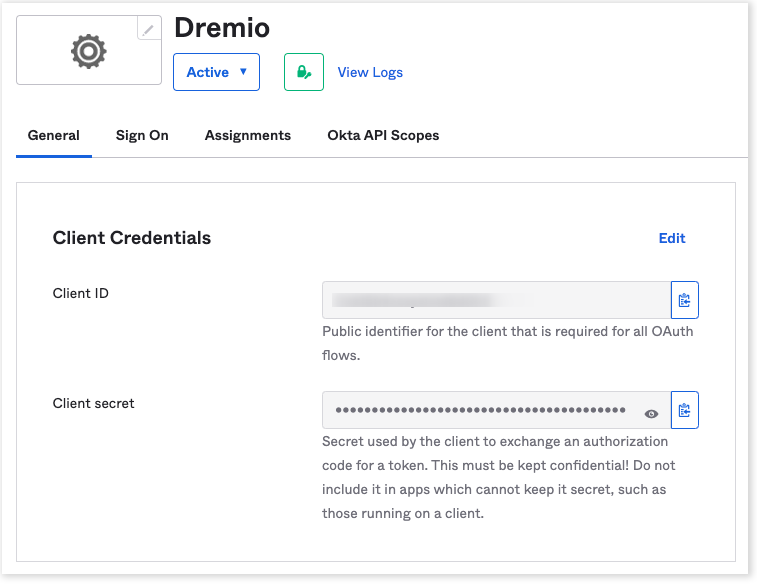Click the masked Client secret field

480,410
